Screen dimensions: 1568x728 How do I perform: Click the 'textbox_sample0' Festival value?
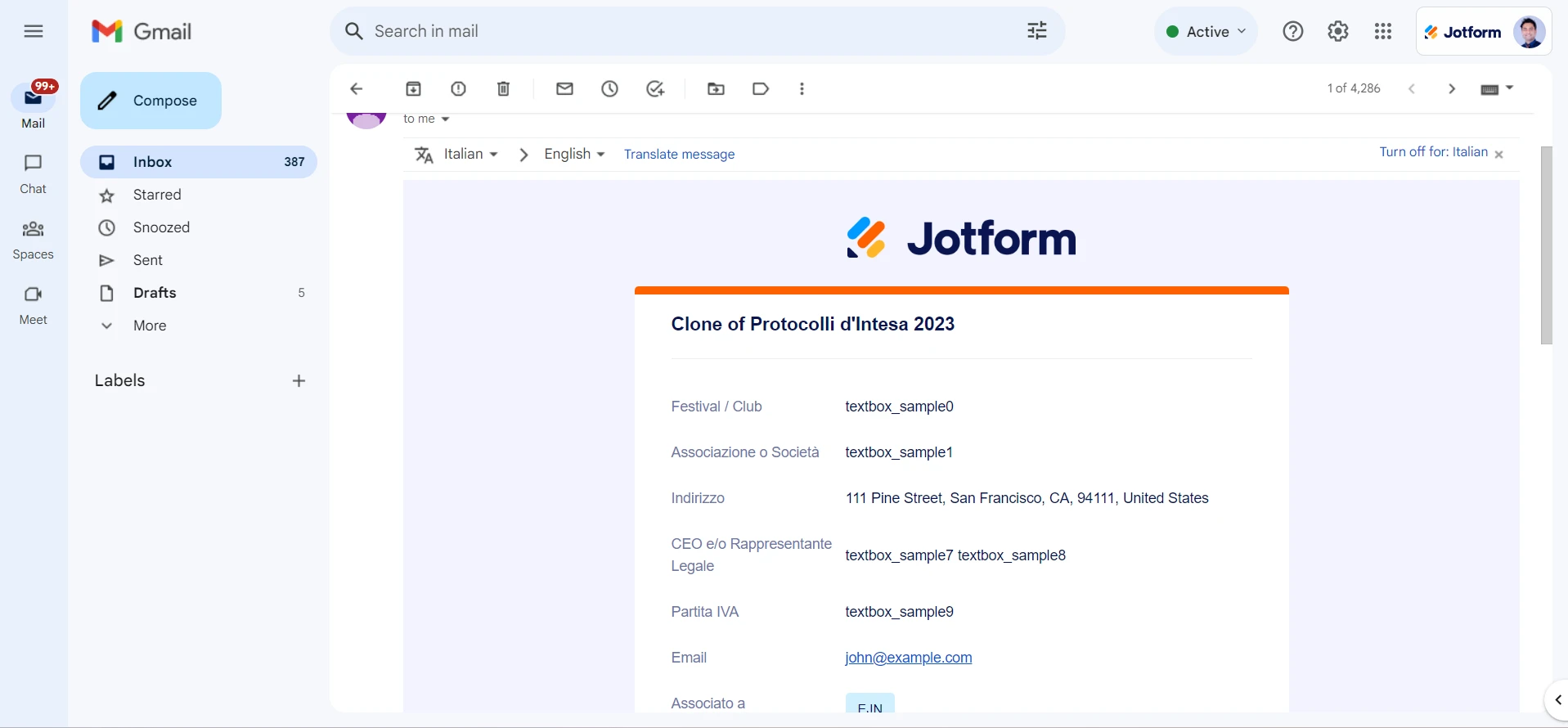tap(899, 407)
